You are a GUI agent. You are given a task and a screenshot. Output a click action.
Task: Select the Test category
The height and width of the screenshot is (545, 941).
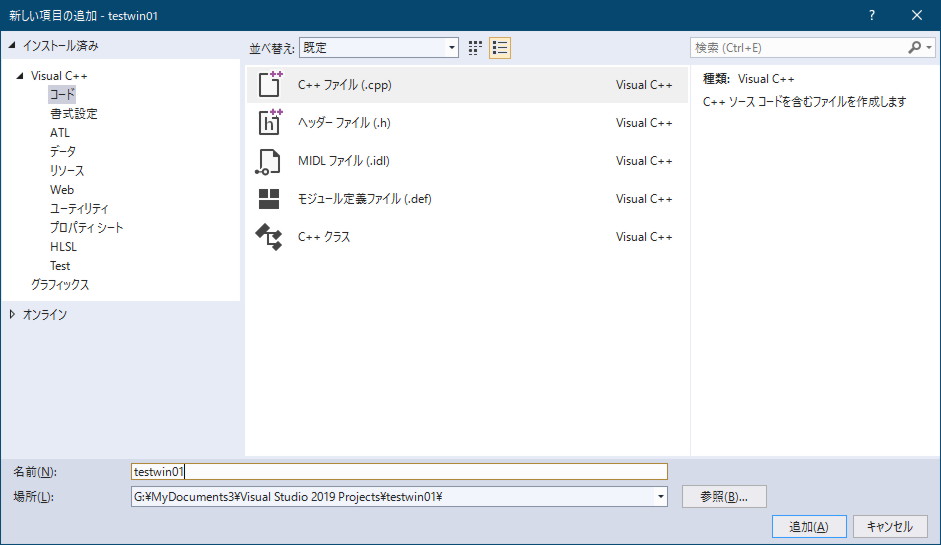coord(59,266)
